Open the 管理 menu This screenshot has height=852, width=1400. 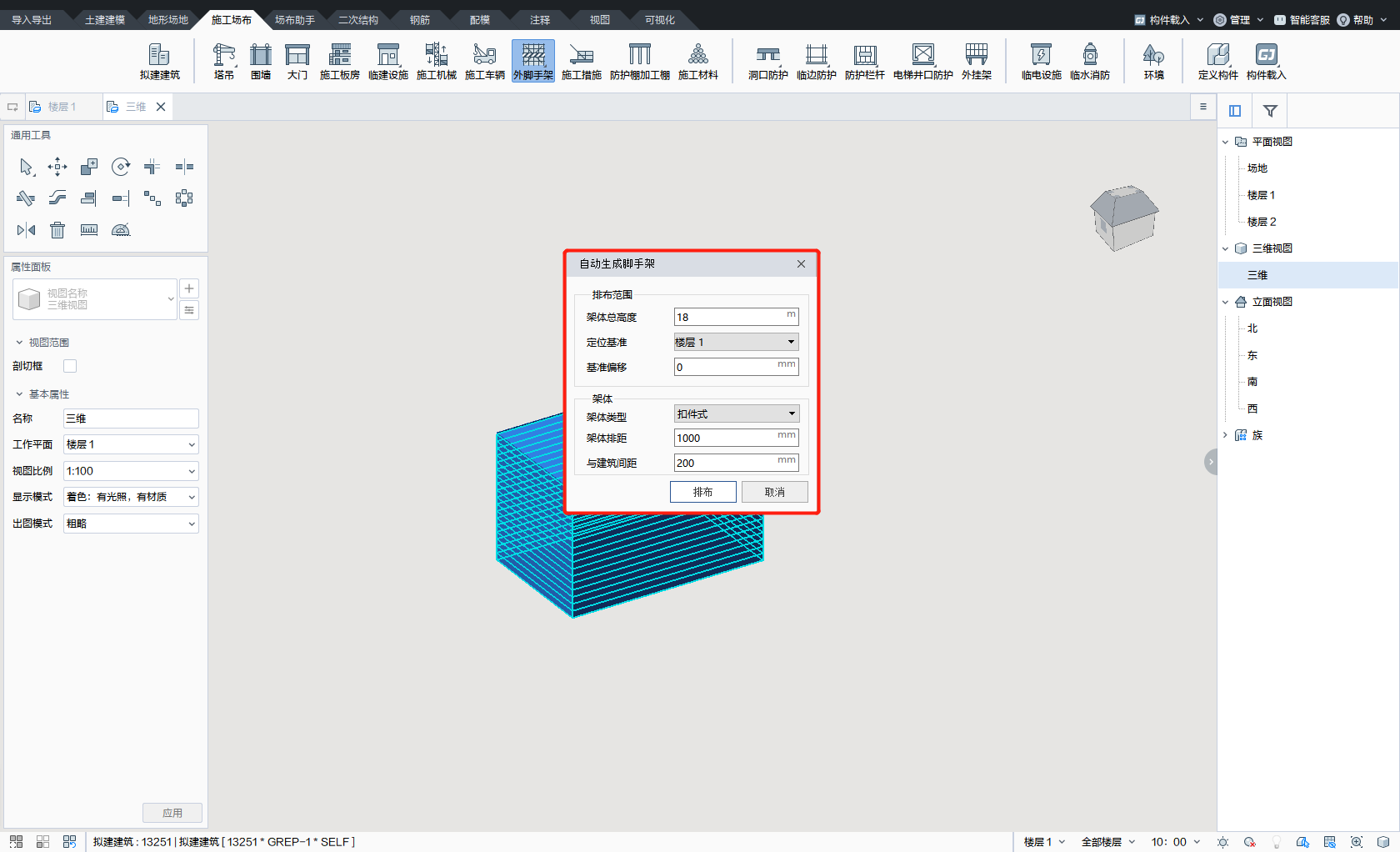1238,20
